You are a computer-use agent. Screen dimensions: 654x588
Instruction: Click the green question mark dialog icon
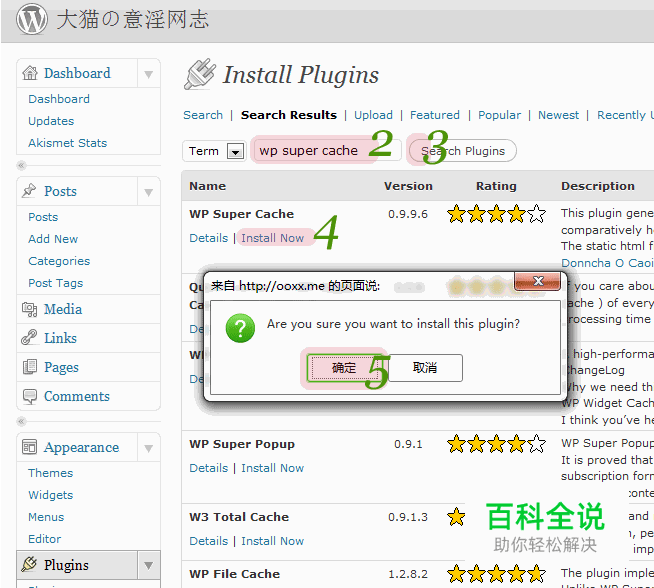tap(240, 328)
